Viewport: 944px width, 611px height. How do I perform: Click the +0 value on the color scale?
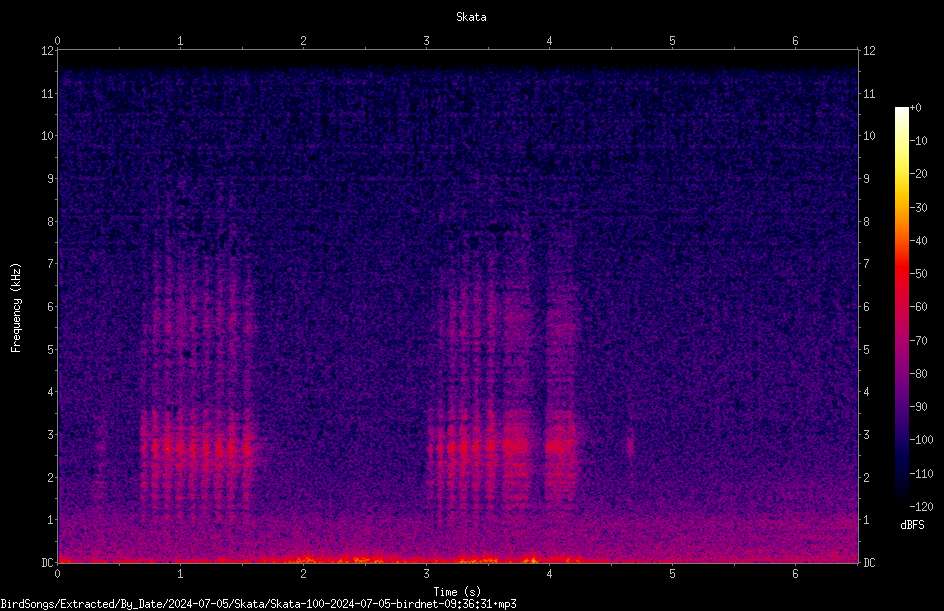916,108
